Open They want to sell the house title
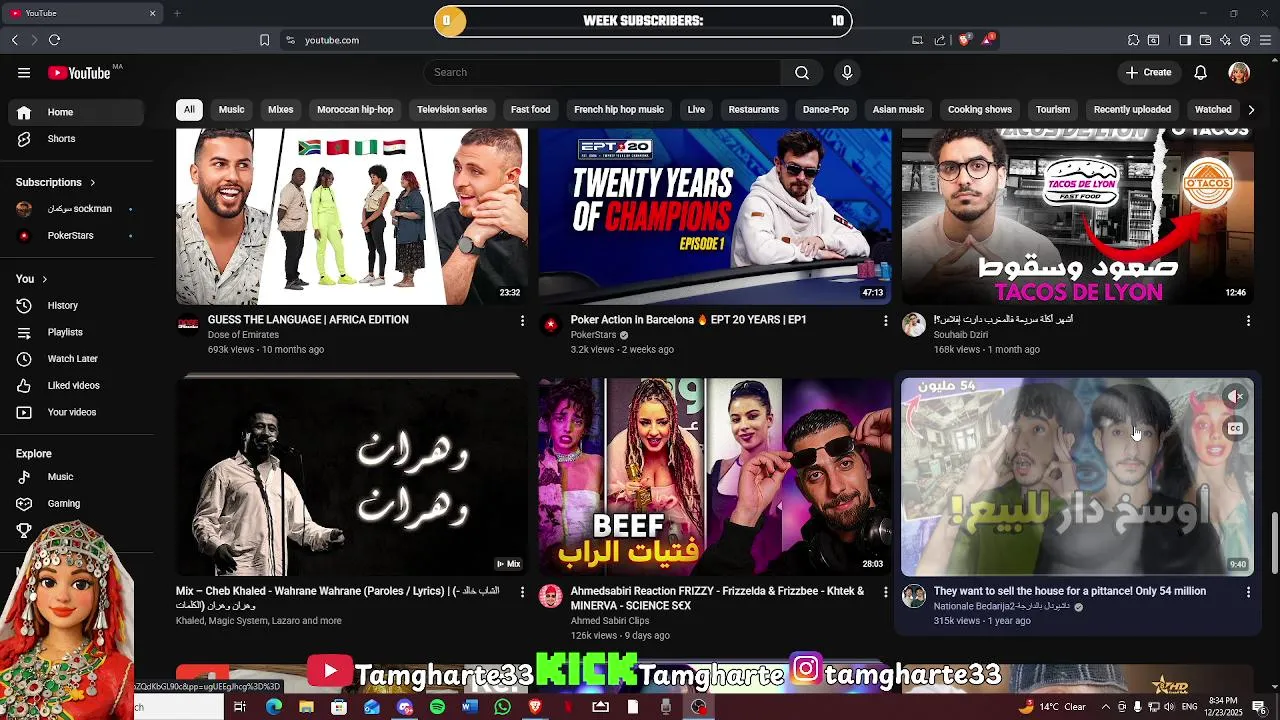Image resolution: width=1280 pixels, height=720 pixels. click(x=1070, y=591)
